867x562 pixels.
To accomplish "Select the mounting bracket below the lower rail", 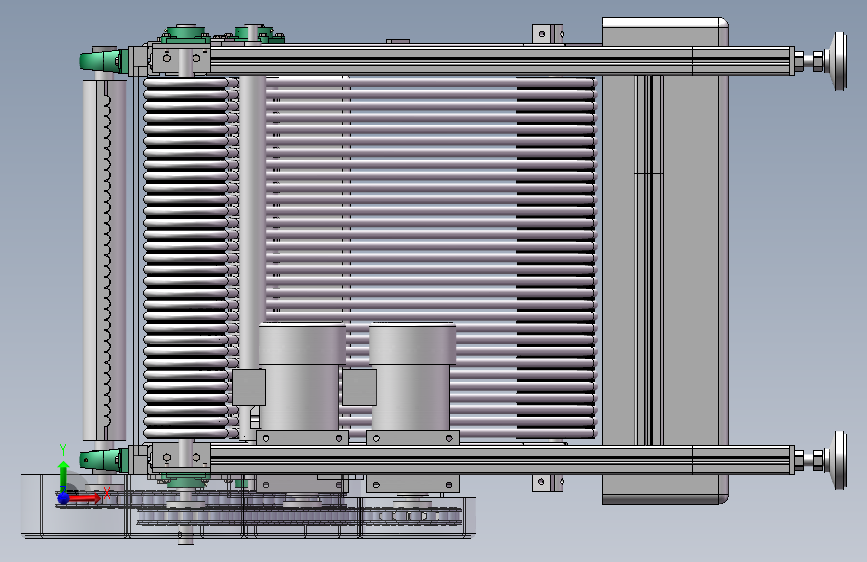I will click(x=547, y=483).
